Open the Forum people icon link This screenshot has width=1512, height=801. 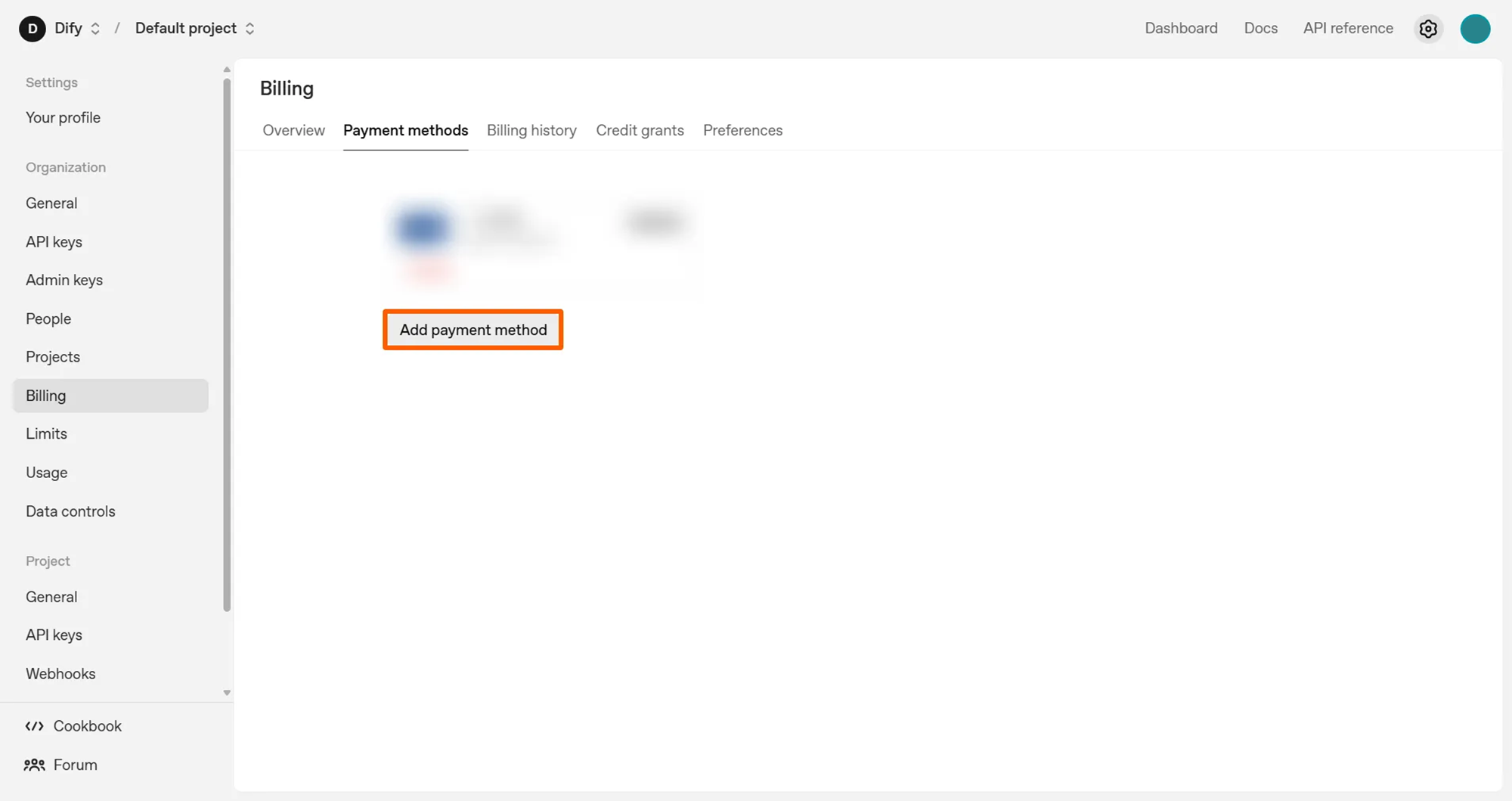tap(35, 765)
